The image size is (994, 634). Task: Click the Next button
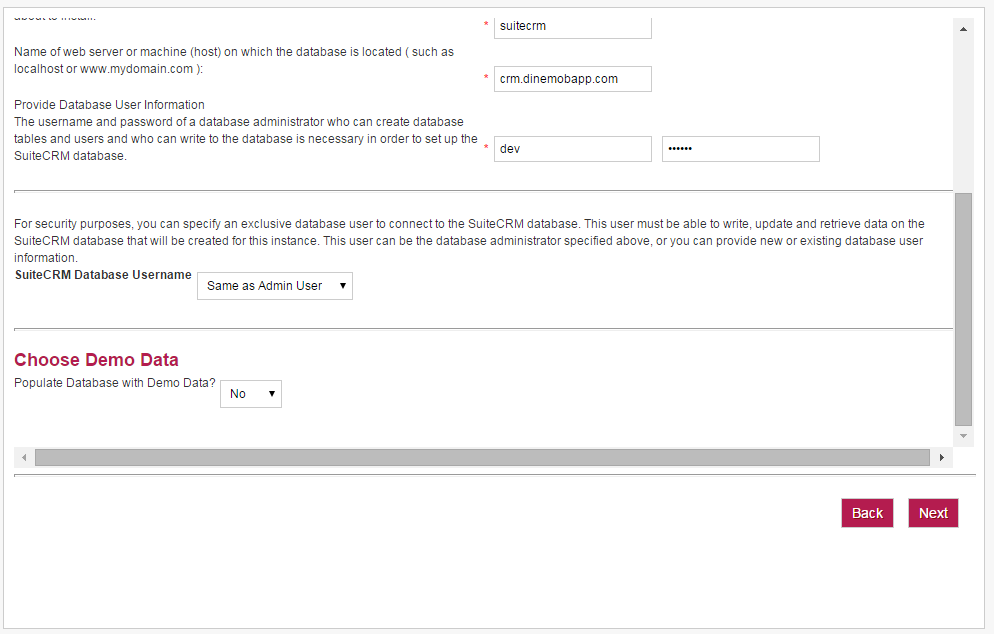coord(933,513)
